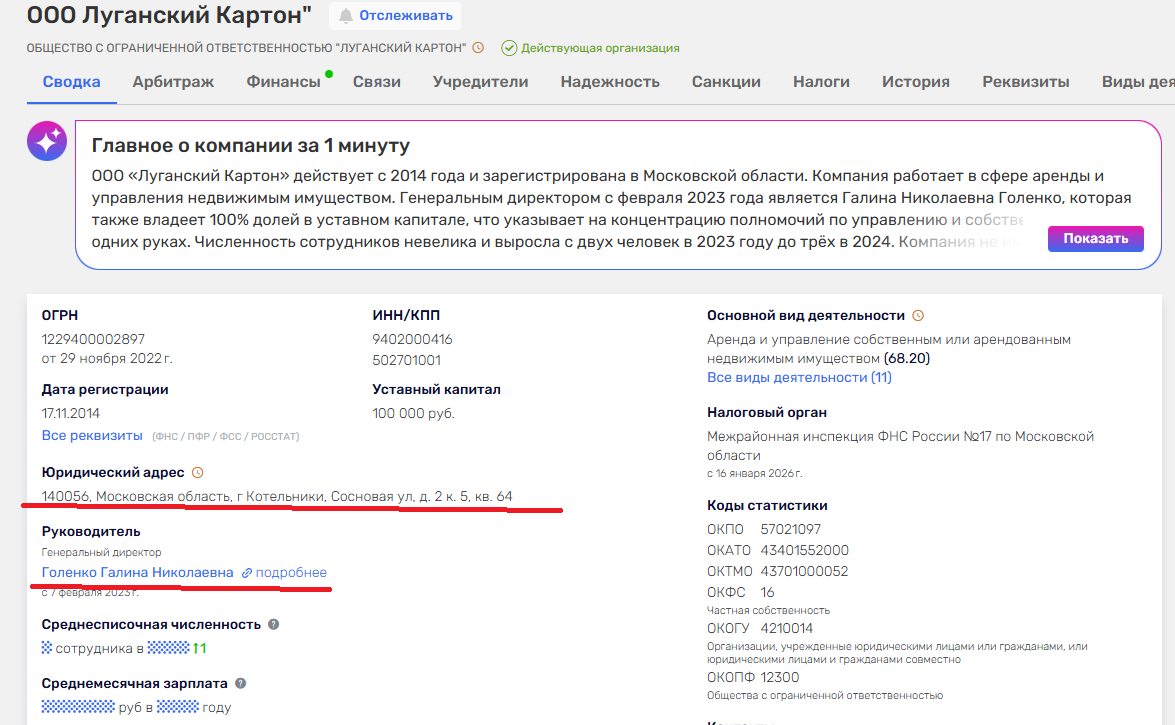Viewport: 1175px width, 725px height.
Task: Click the clock icon beside the full company name
Action: click(x=478, y=47)
